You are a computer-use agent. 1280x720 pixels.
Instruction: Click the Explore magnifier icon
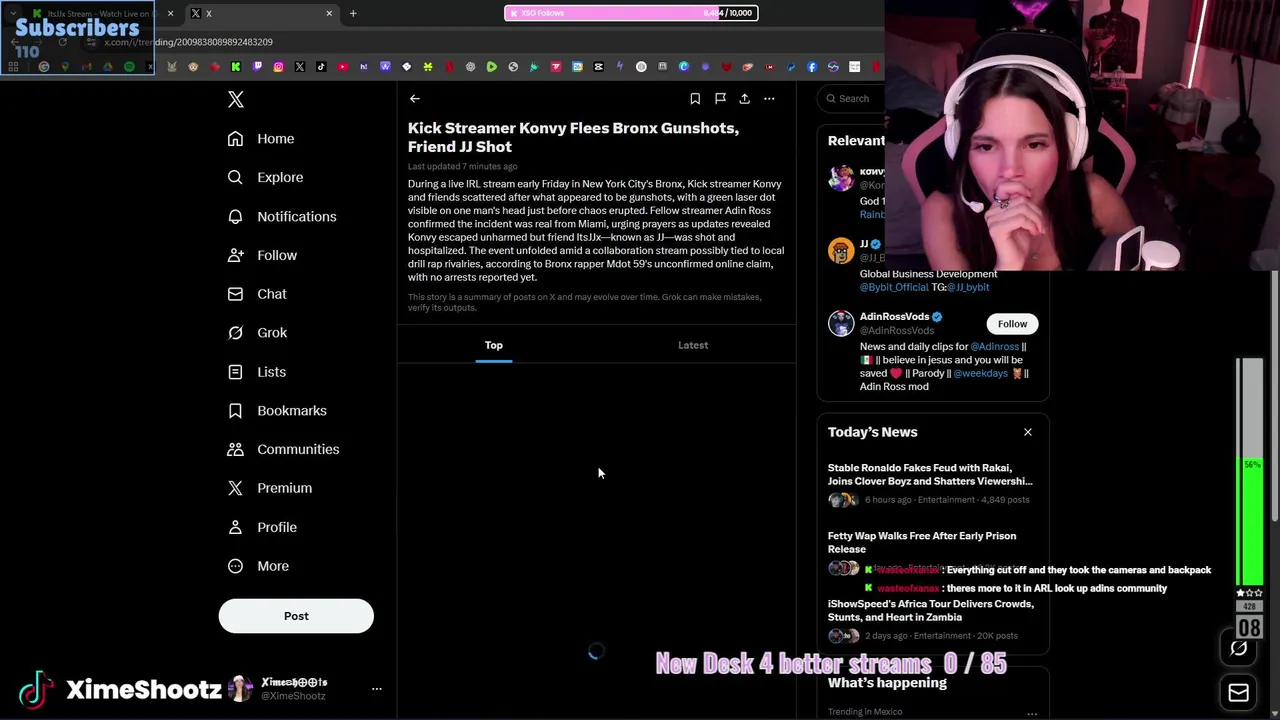click(x=235, y=177)
